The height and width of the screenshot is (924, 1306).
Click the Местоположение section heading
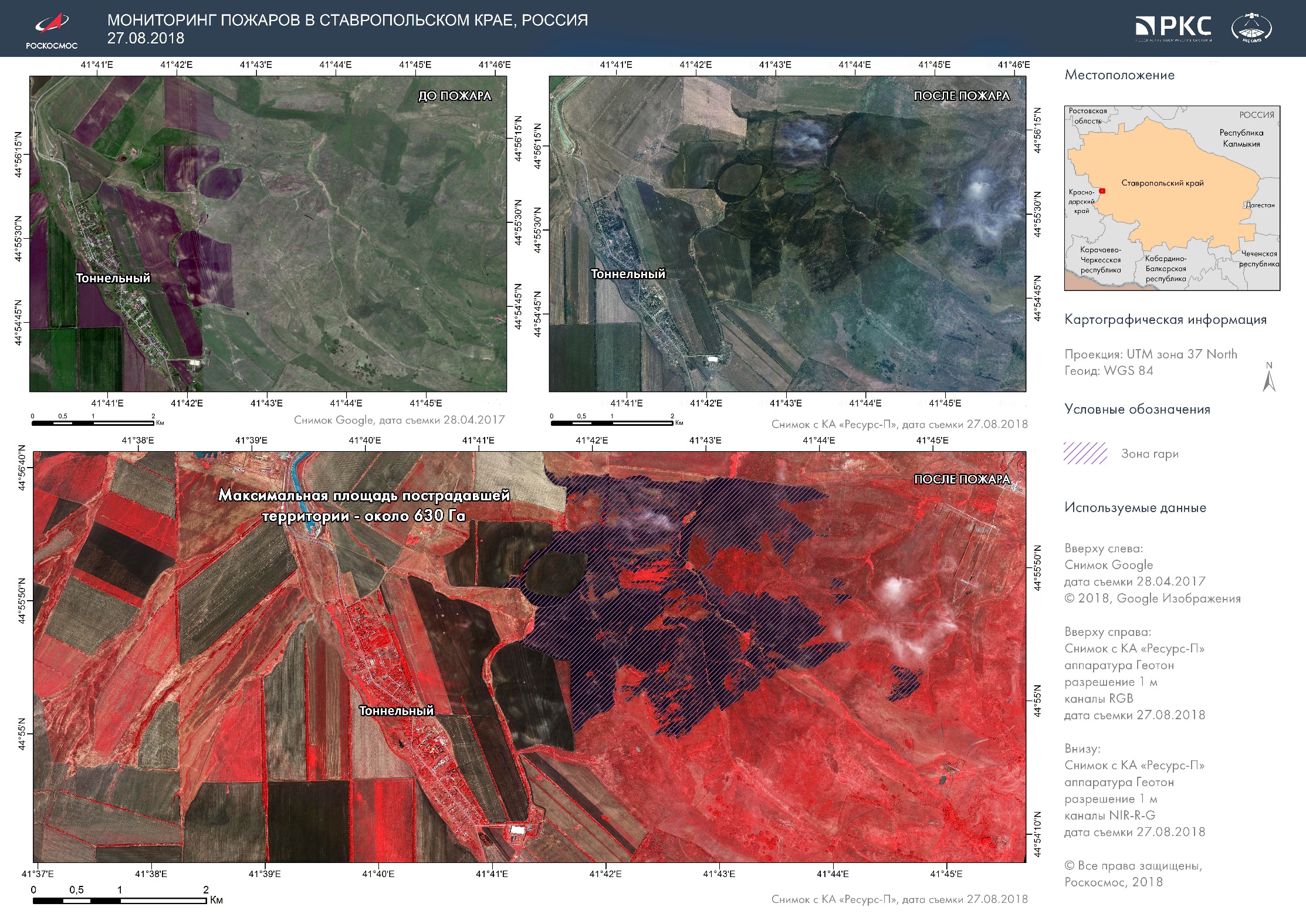pos(1119,75)
